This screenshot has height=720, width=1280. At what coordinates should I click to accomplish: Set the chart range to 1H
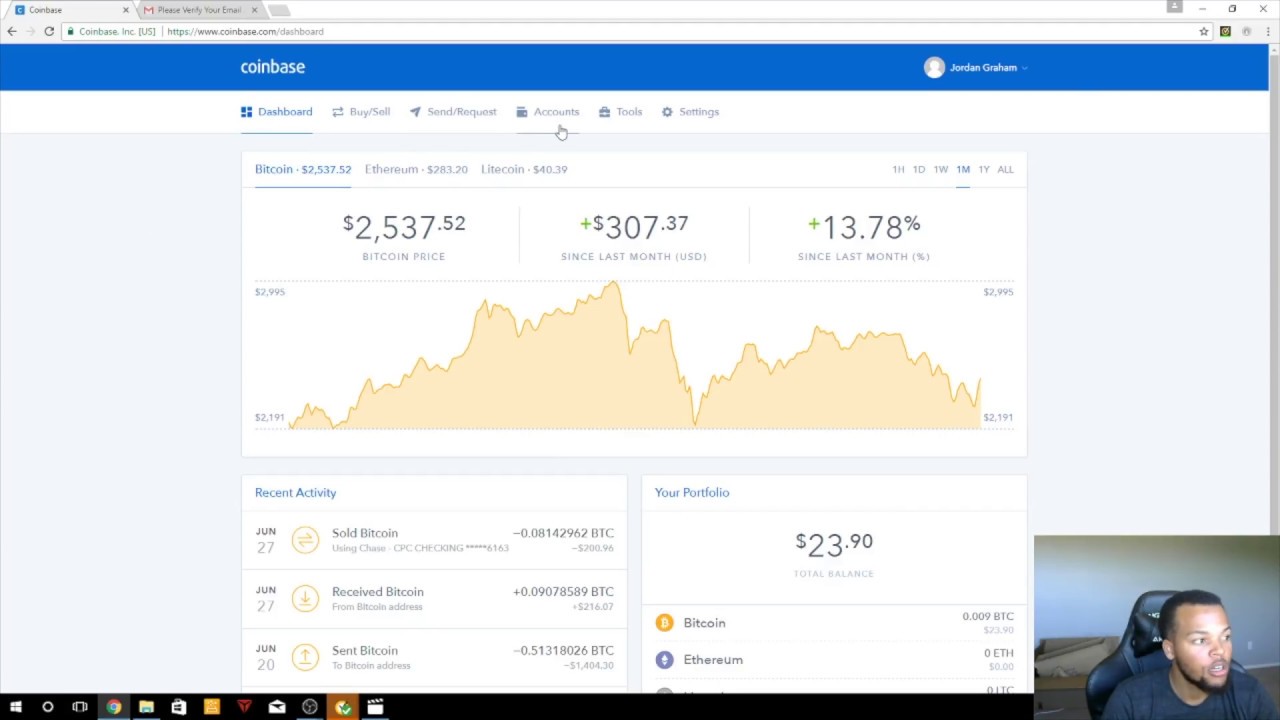(x=898, y=170)
